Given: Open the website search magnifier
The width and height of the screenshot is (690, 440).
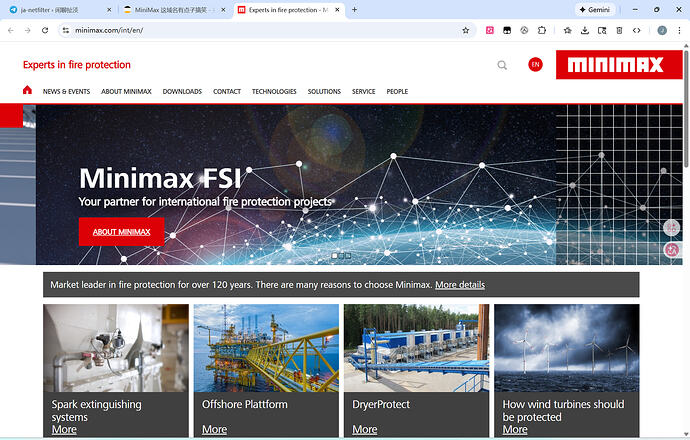Looking at the screenshot, I should [x=502, y=65].
